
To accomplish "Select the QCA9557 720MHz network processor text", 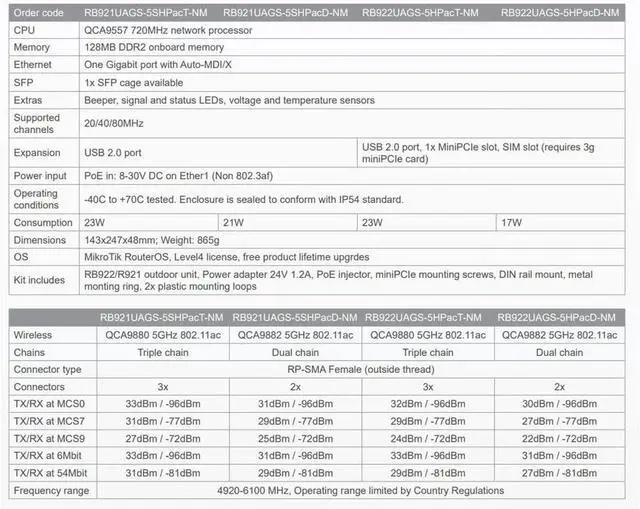I will 166,30.
